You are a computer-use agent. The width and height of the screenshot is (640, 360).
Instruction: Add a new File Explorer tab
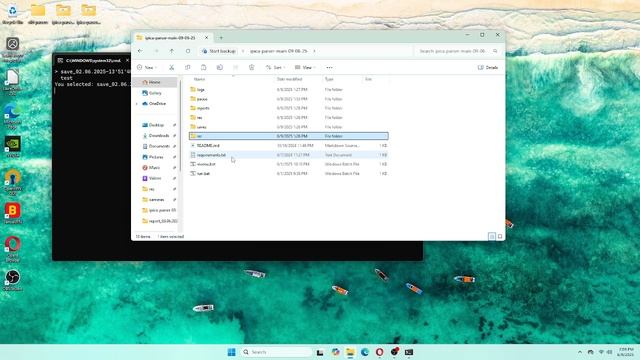click(221, 38)
